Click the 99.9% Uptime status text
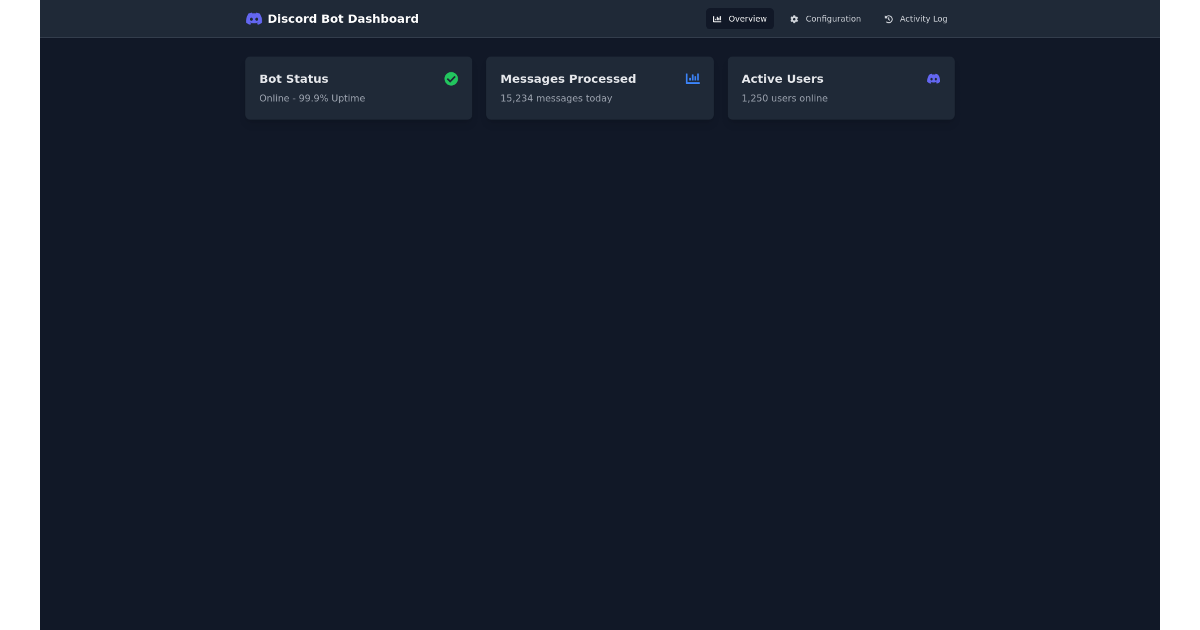This screenshot has height=630, width=1200. 311,98
